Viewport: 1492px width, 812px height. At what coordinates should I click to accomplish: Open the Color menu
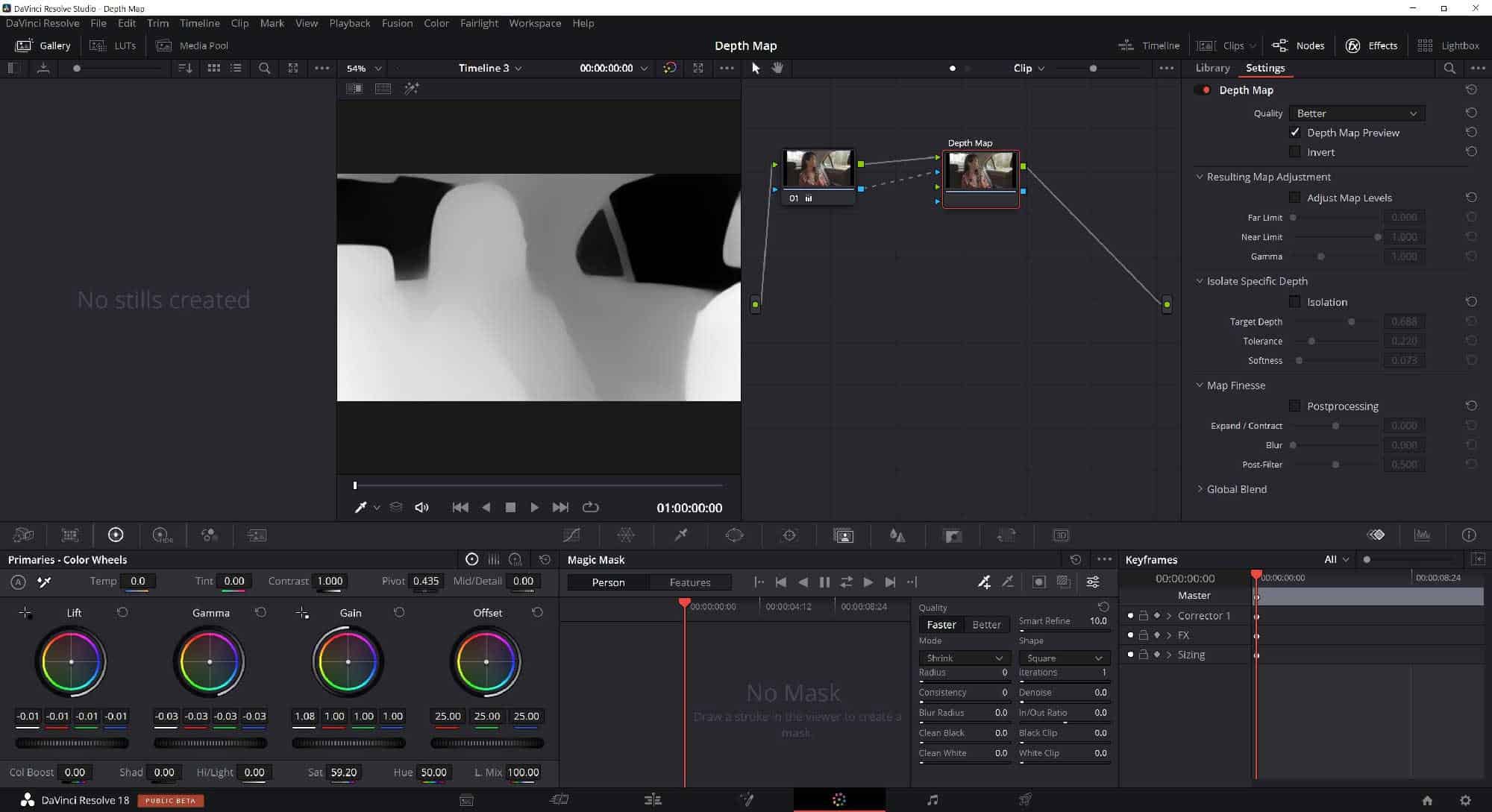click(x=436, y=23)
